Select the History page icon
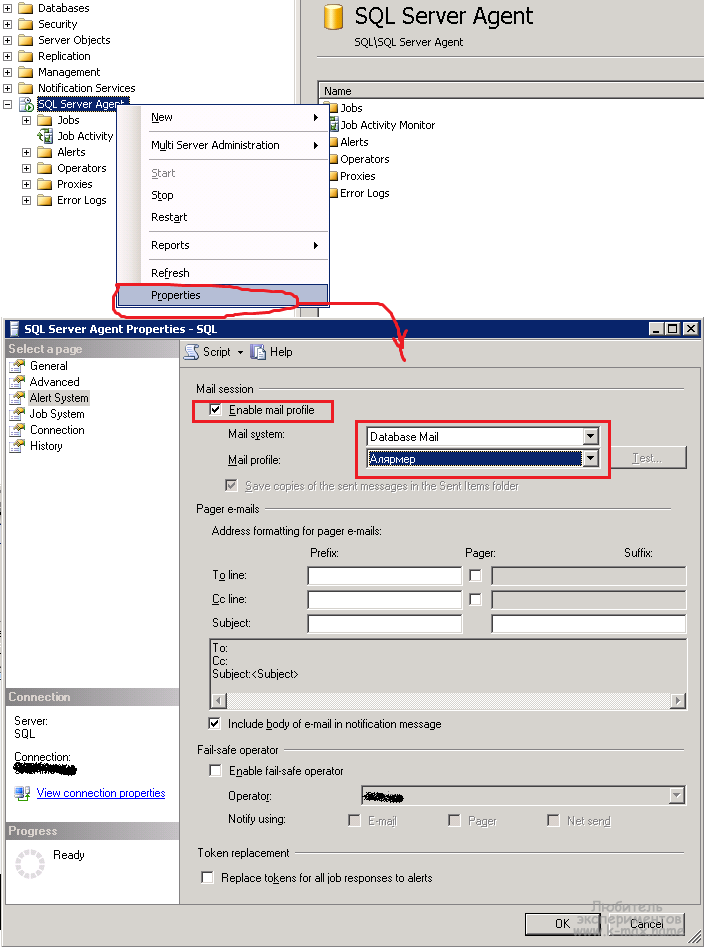This screenshot has height=948, width=704. click(x=17, y=446)
